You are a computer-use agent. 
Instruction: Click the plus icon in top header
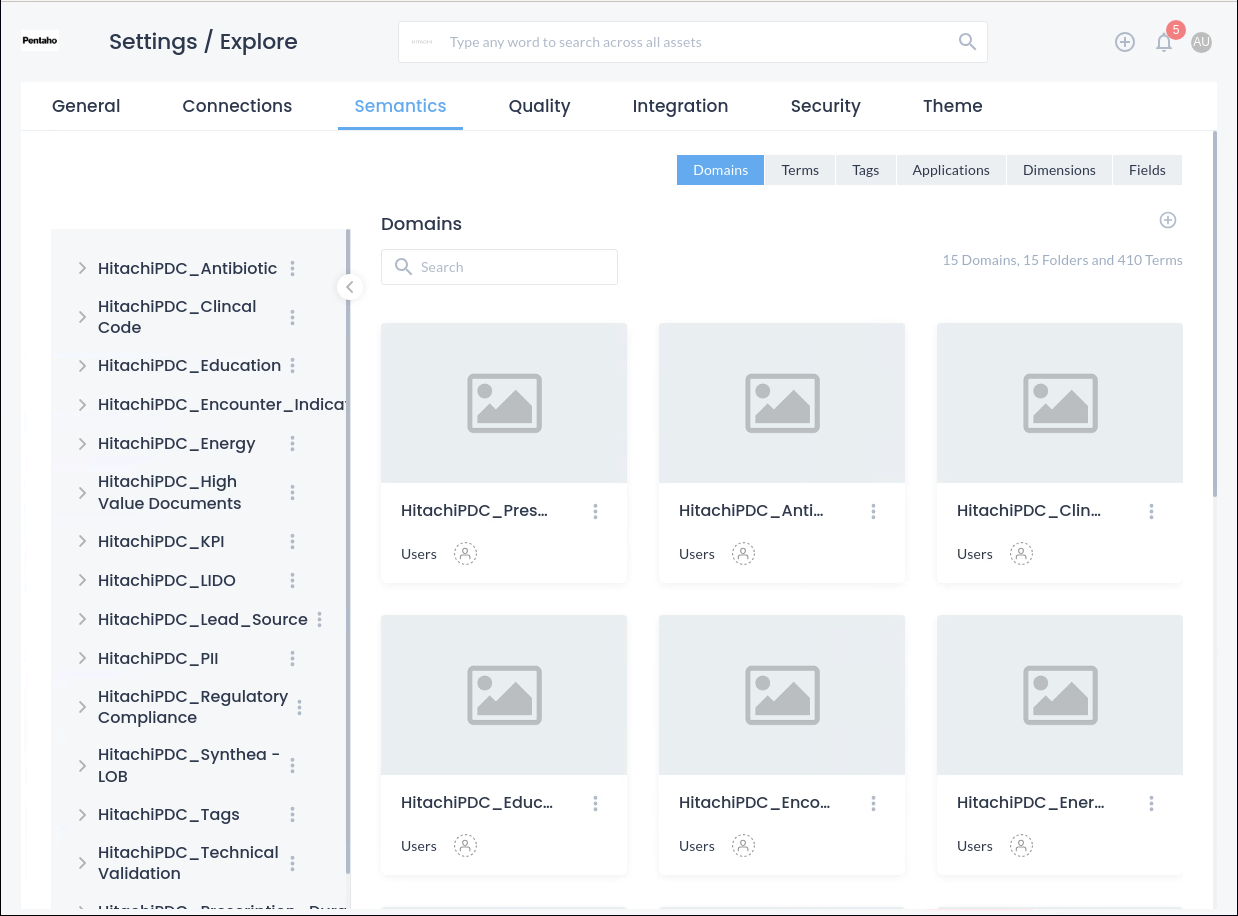1125,42
